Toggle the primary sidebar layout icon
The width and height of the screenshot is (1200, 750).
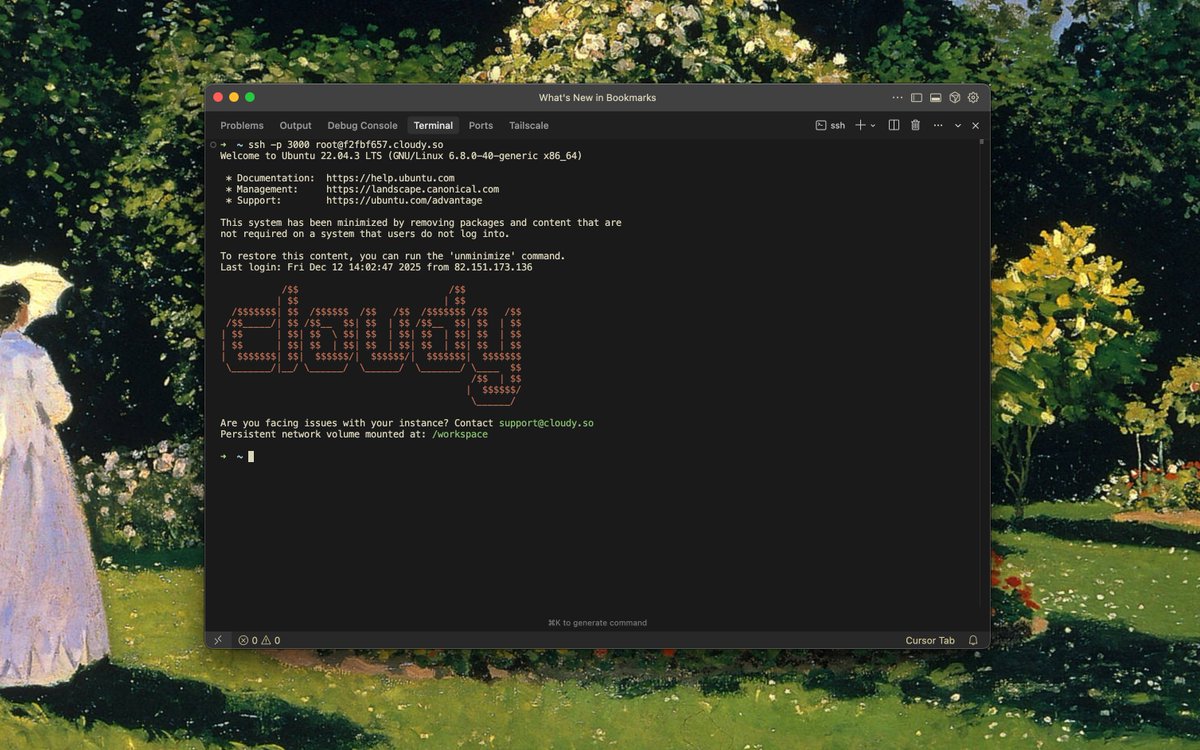click(x=916, y=98)
